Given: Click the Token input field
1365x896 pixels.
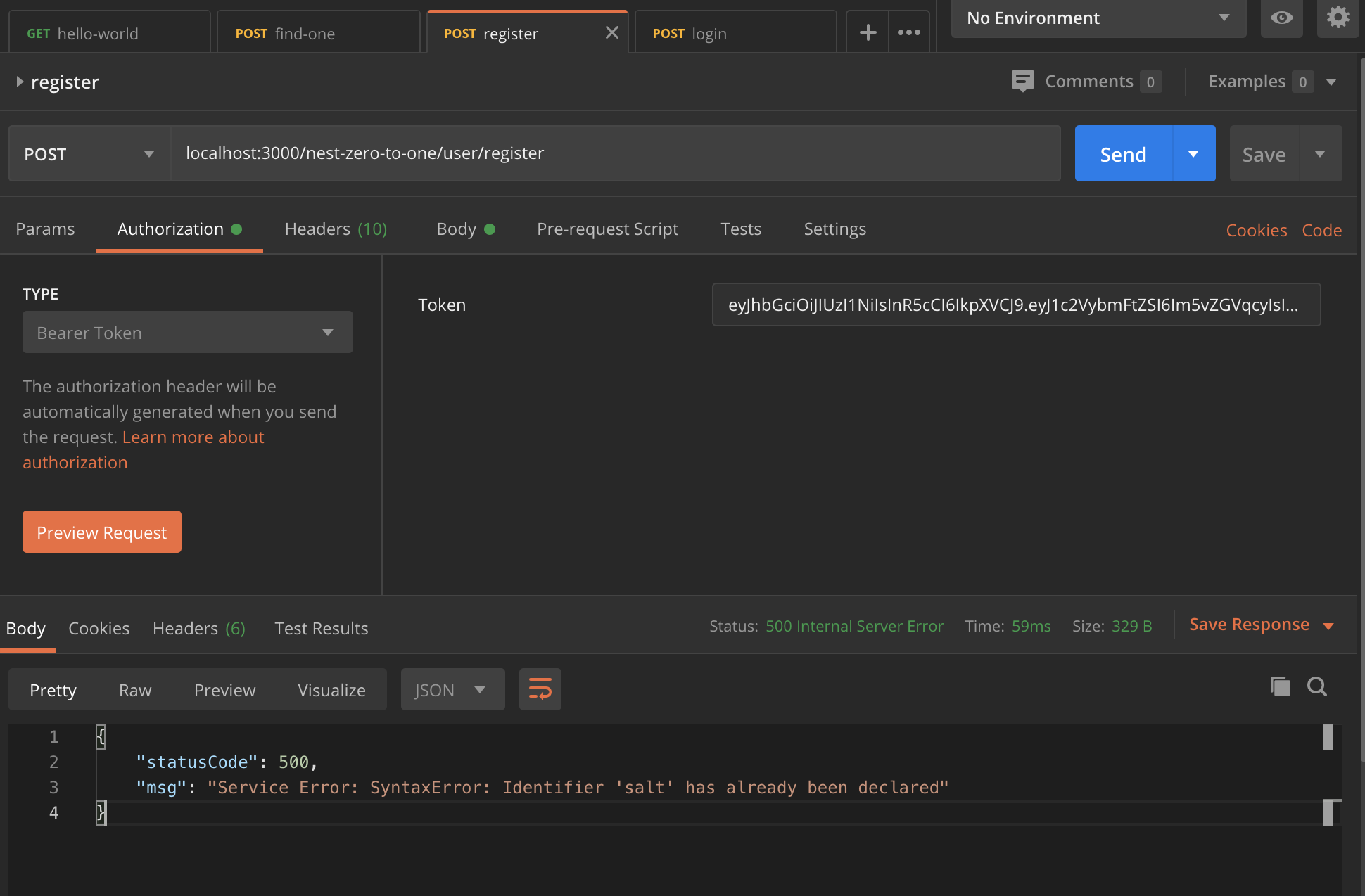Looking at the screenshot, I should coord(1015,305).
